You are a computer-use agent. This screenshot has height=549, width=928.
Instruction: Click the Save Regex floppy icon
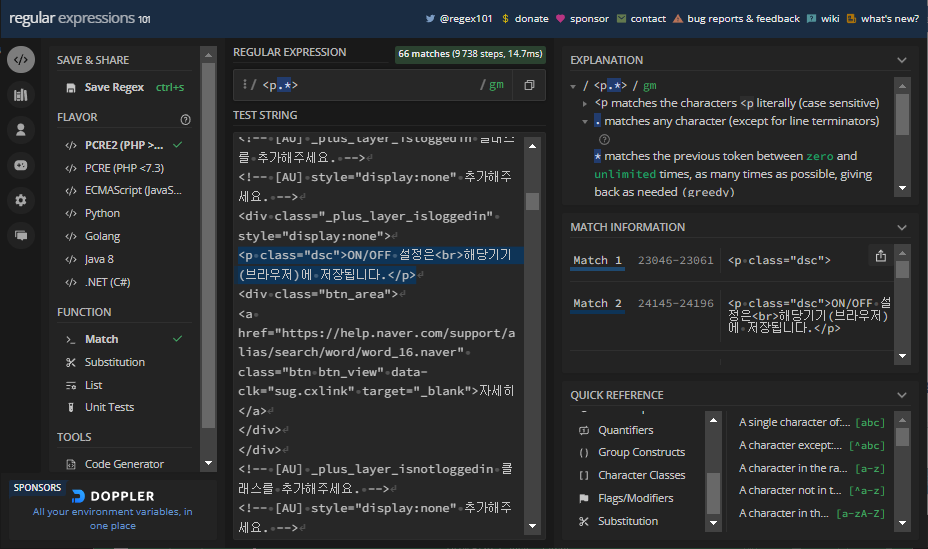click(x=70, y=88)
